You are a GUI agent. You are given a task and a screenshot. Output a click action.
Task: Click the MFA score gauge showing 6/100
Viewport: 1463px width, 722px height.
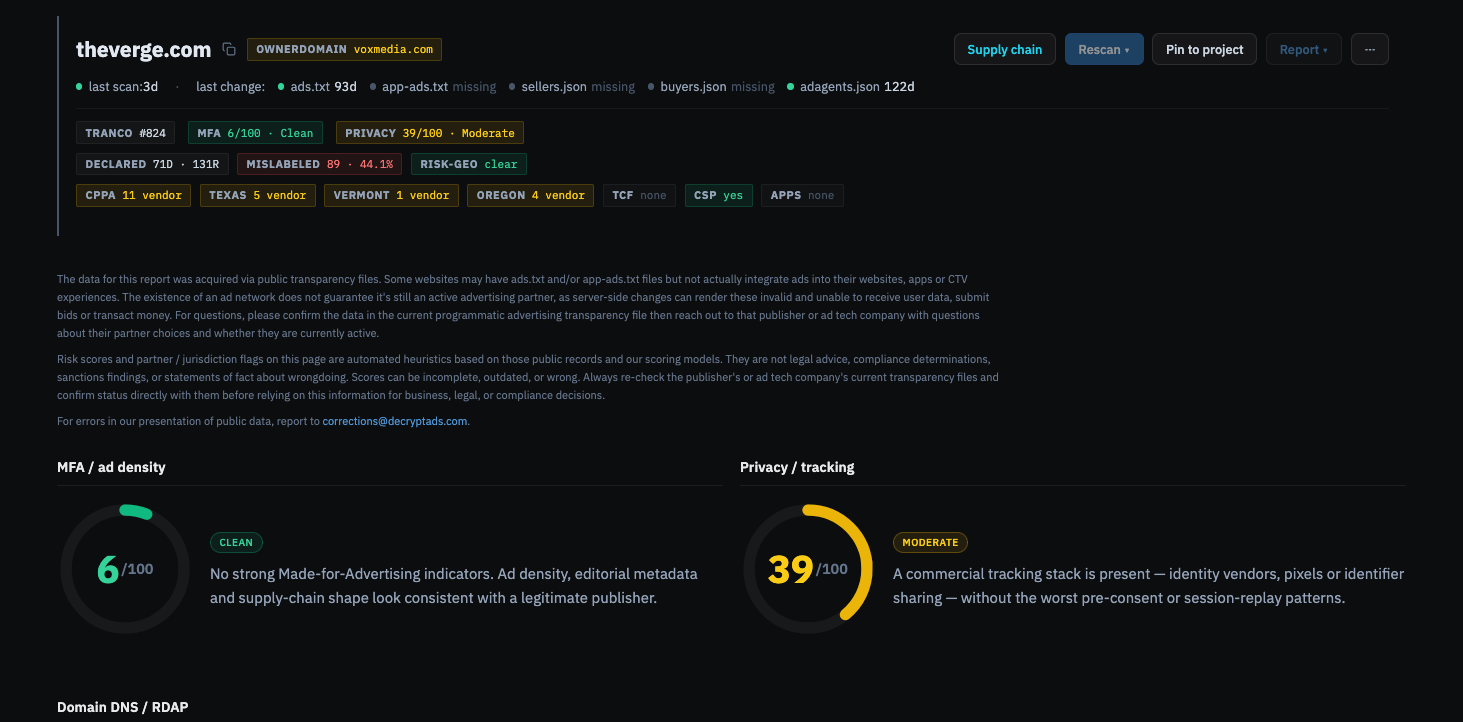click(125, 569)
